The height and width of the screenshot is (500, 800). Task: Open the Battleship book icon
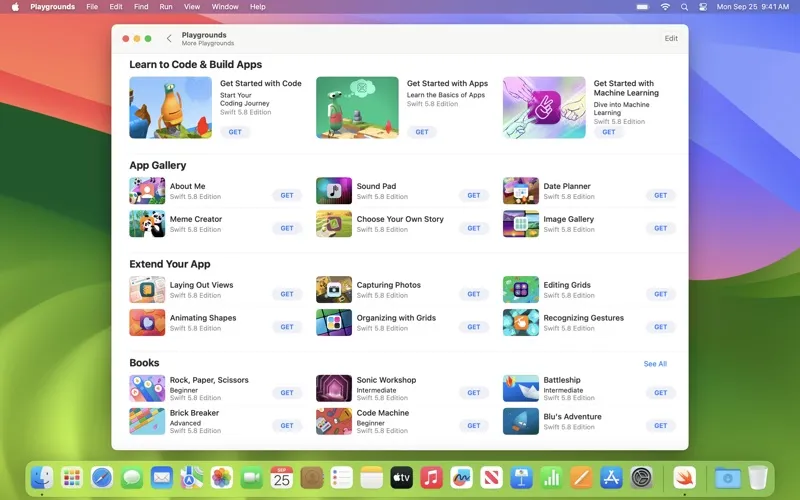[x=520, y=388]
